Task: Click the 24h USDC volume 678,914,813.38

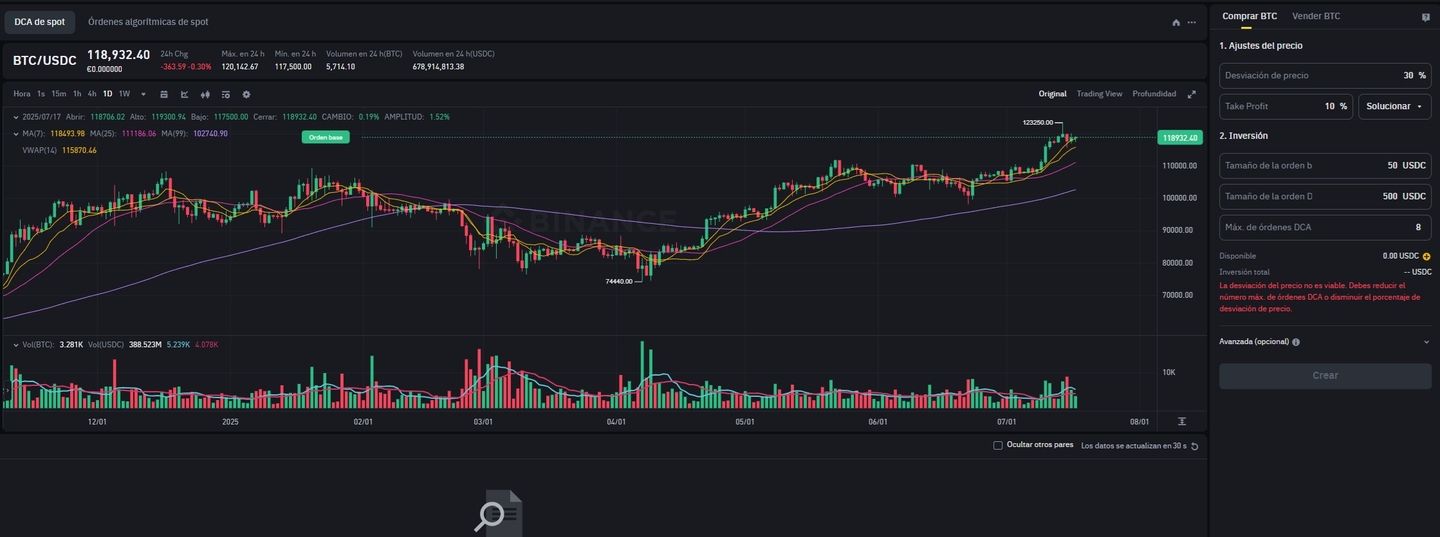Action: 438,67
